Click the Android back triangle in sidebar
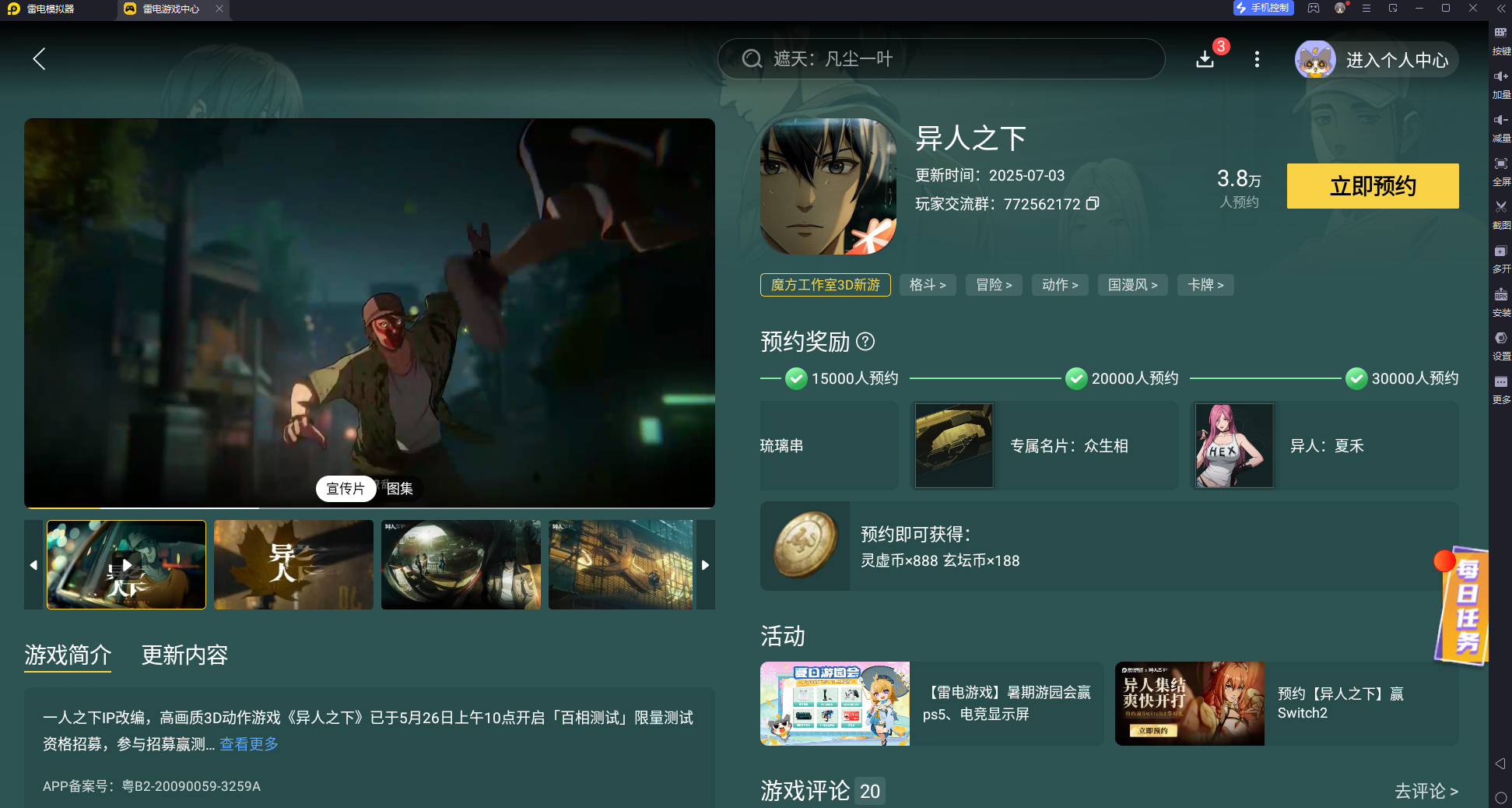The image size is (1512, 808). (1500, 764)
